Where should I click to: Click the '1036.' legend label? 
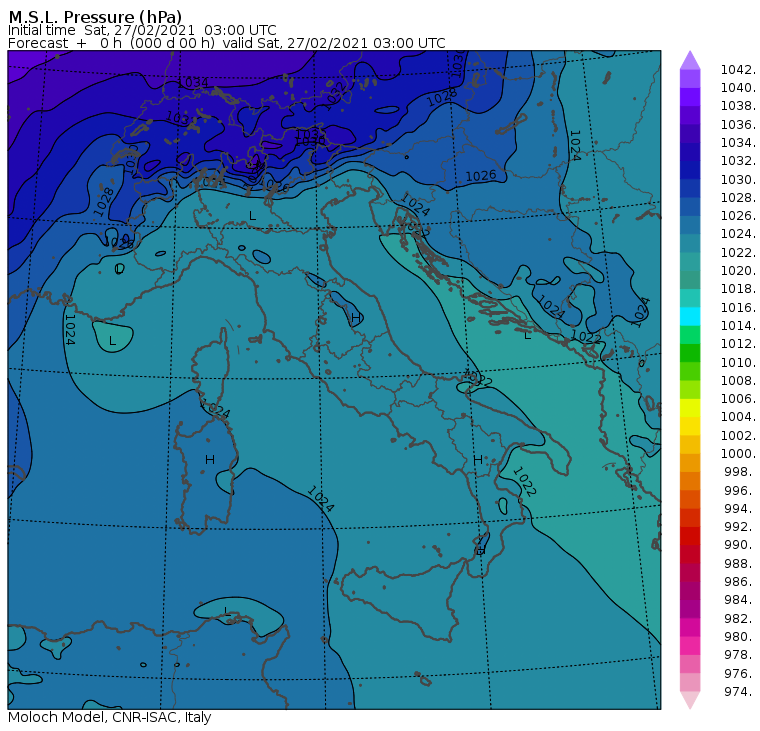738,125
